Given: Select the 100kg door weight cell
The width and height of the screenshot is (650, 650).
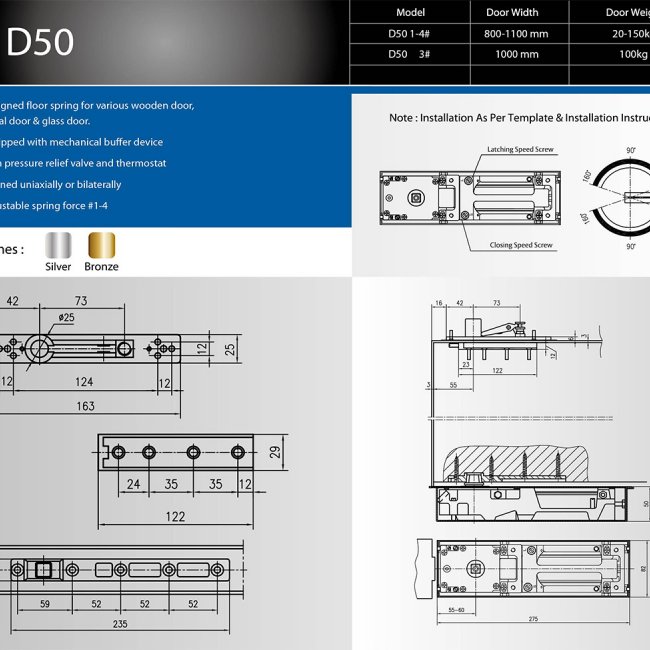Looking at the screenshot, I should click(632, 54).
